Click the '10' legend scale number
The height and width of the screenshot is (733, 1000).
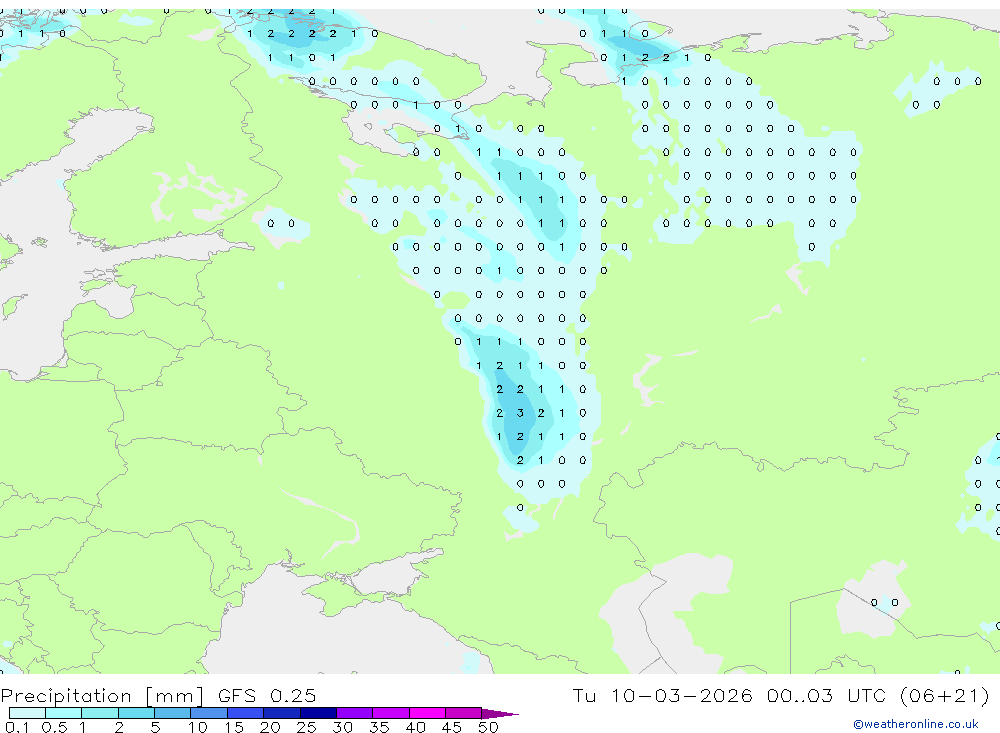[x=198, y=727]
